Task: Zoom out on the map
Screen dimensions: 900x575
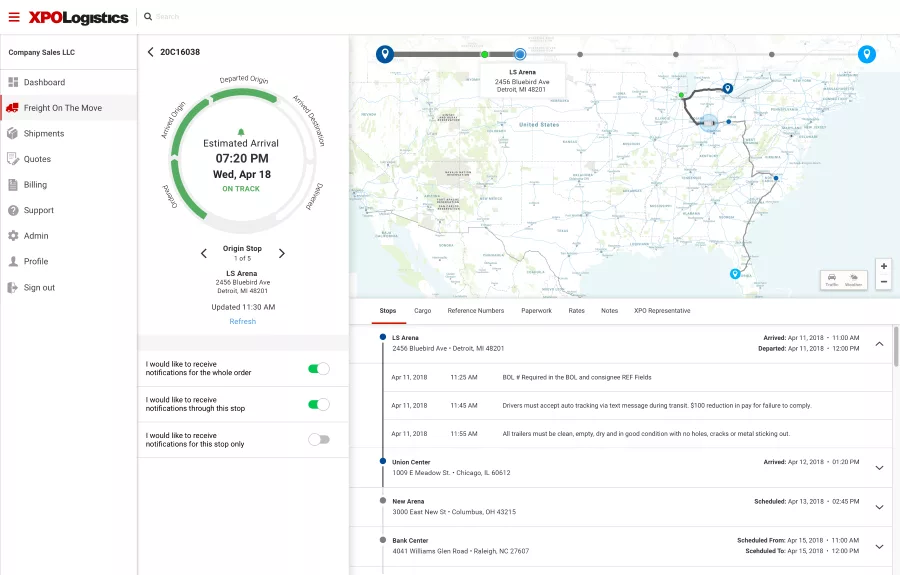Action: click(884, 282)
